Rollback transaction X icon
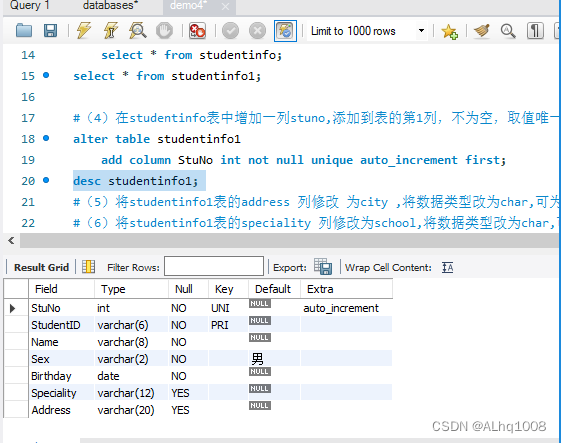Viewport: 561px width, 443px height. (x=257, y=31)
